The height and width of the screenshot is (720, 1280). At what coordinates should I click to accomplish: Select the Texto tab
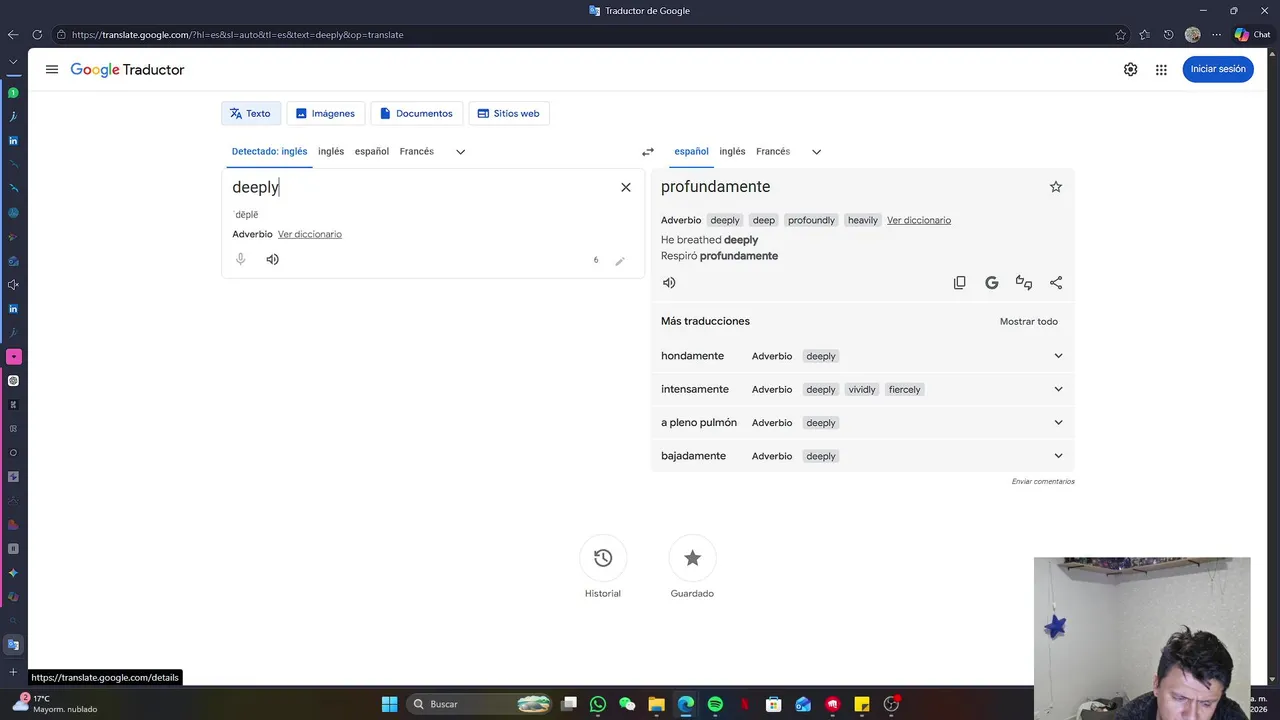point(250,113)
